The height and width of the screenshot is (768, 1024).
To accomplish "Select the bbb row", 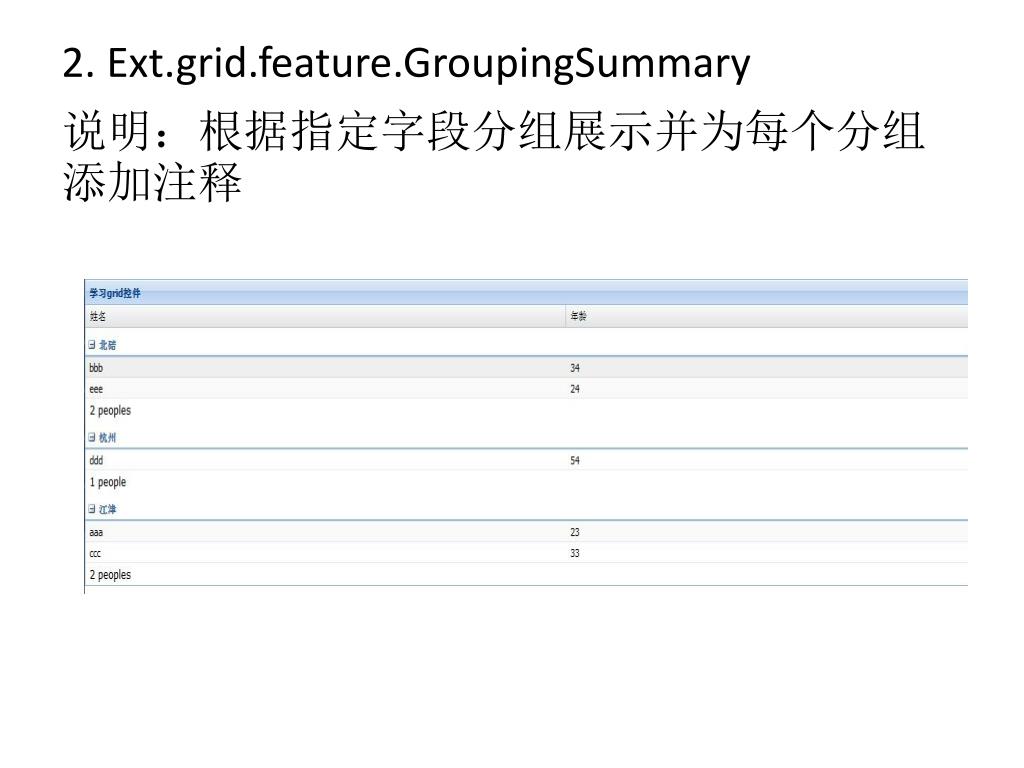I will click(x=526, y=368).
